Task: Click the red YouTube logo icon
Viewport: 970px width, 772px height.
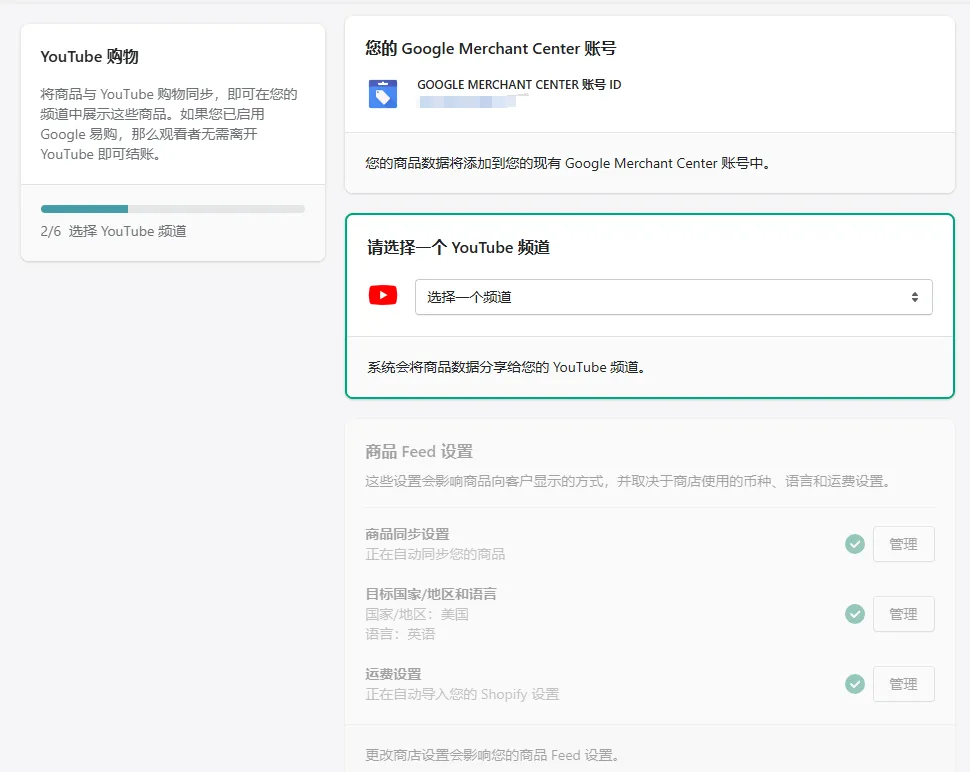Action: (x=383, y=295)
